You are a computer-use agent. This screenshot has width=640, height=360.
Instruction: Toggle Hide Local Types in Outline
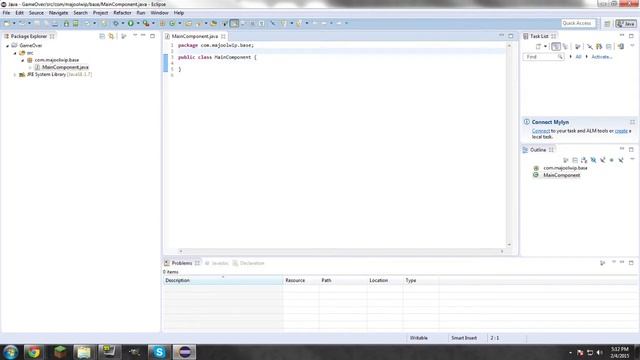click(x=621, y=160)
